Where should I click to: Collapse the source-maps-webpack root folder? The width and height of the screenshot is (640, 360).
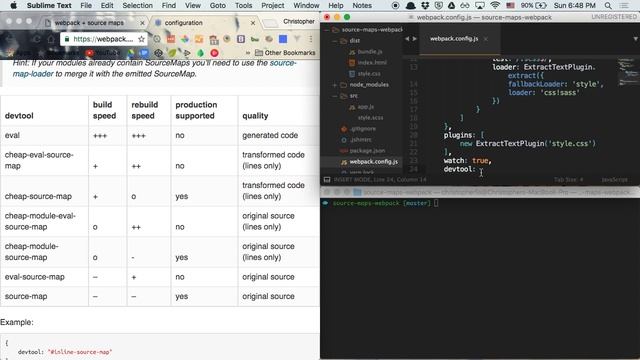coord(327,29)
